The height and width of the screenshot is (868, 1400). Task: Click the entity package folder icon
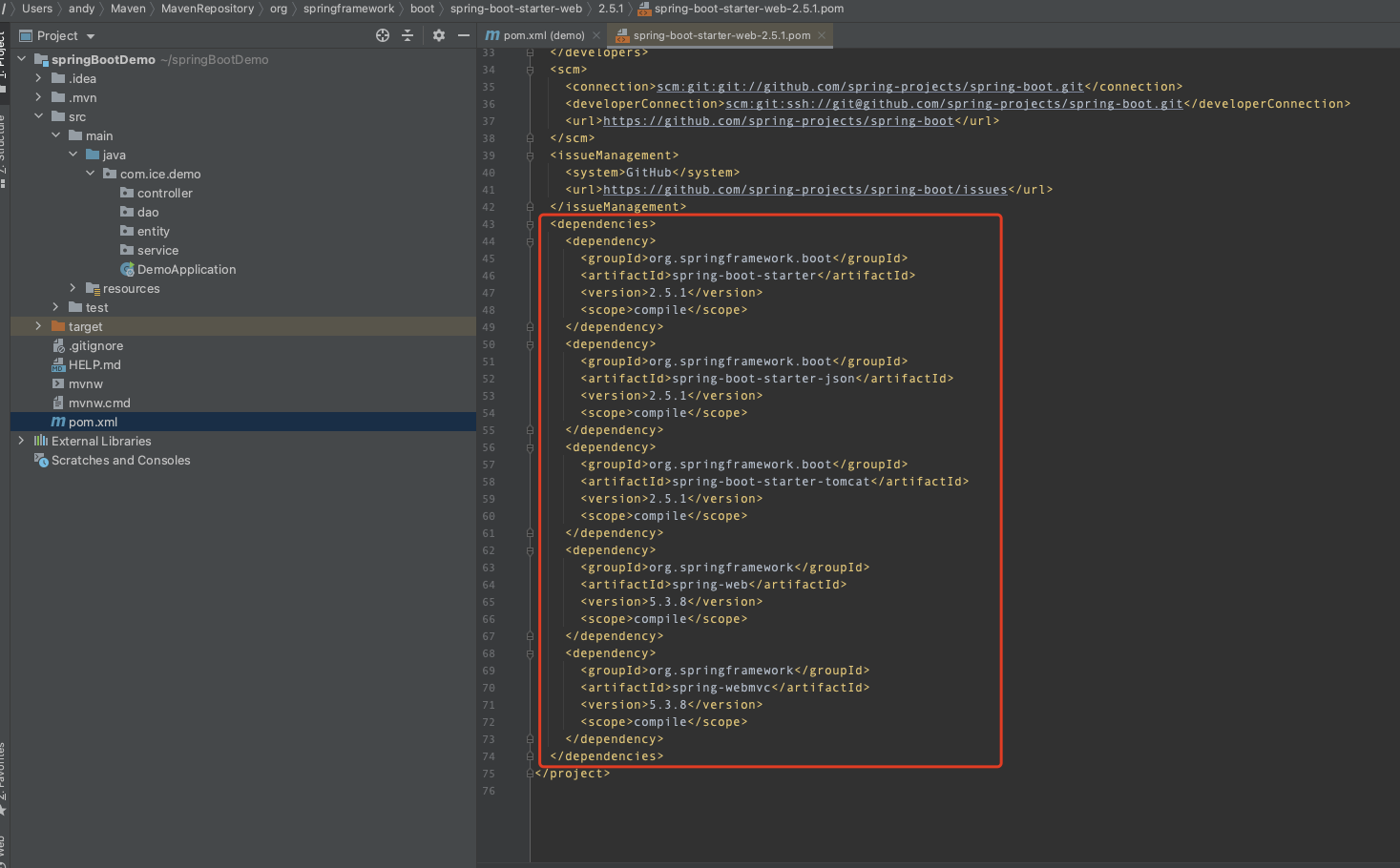tap(127, 231)
